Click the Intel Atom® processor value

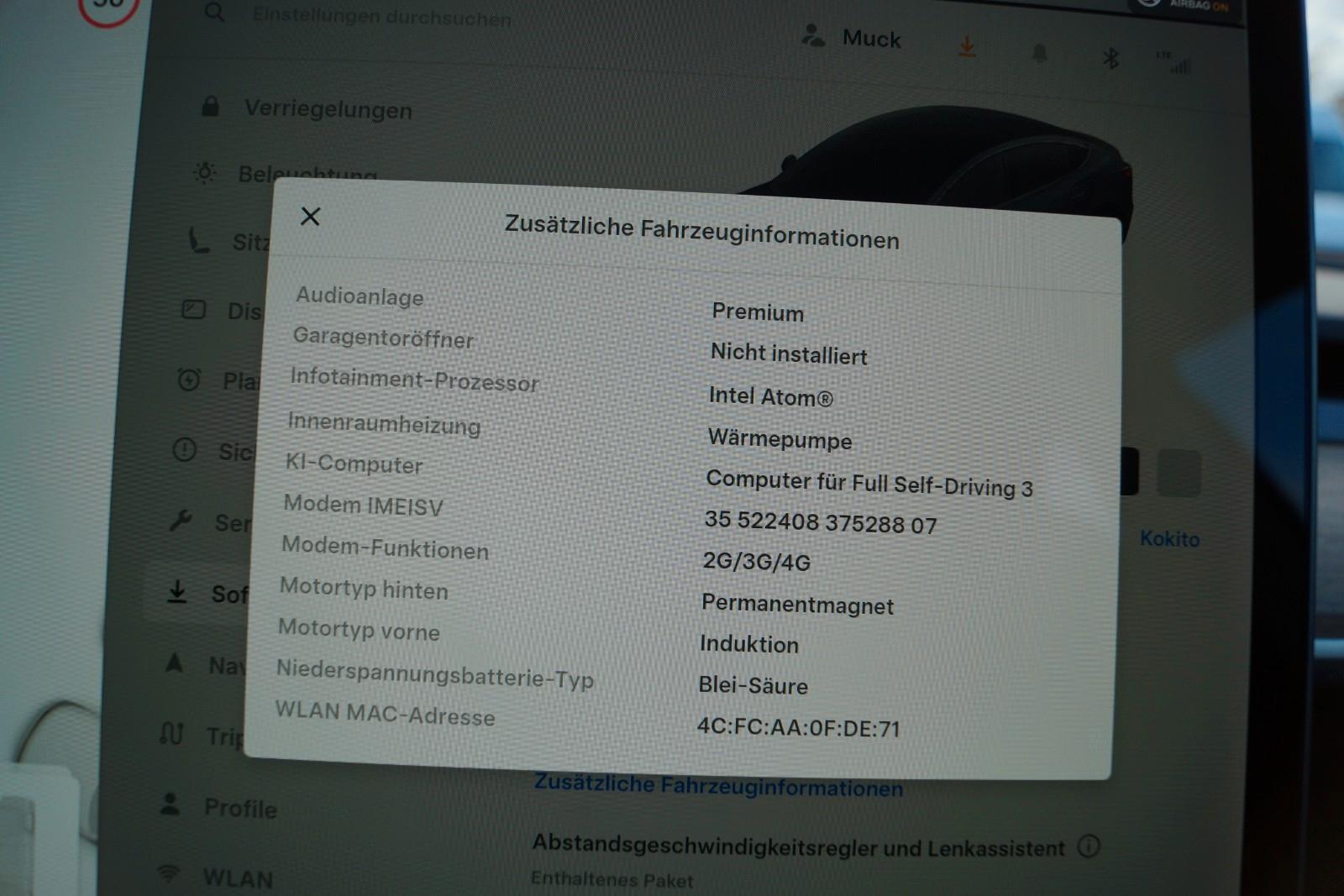(x=771, y=396)
